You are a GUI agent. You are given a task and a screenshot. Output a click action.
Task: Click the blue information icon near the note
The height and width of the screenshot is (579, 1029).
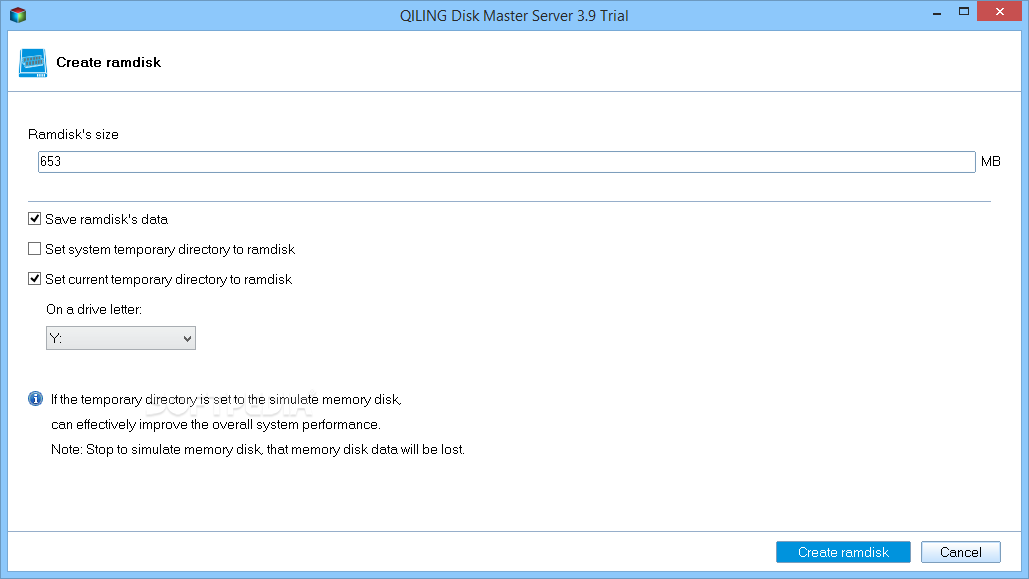(x=35, y=398)
